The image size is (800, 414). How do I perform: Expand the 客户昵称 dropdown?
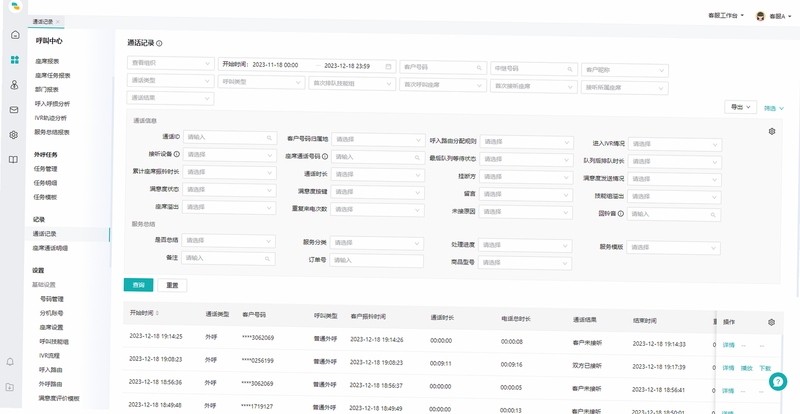click(x=625, y=70)
